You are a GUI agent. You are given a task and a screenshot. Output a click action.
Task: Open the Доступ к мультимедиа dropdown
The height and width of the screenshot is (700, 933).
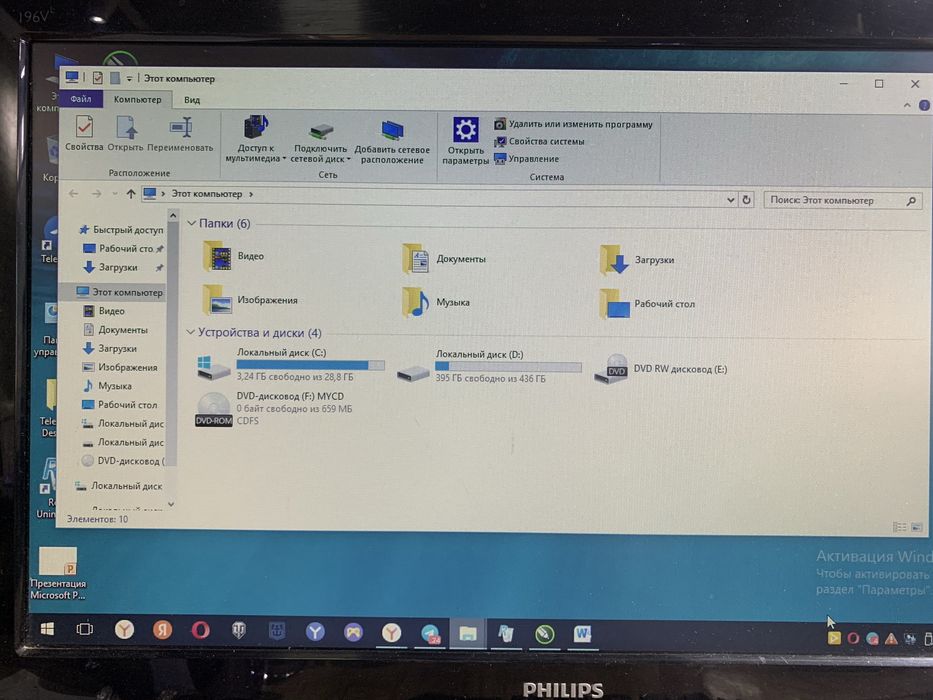[x=255, y=139]
